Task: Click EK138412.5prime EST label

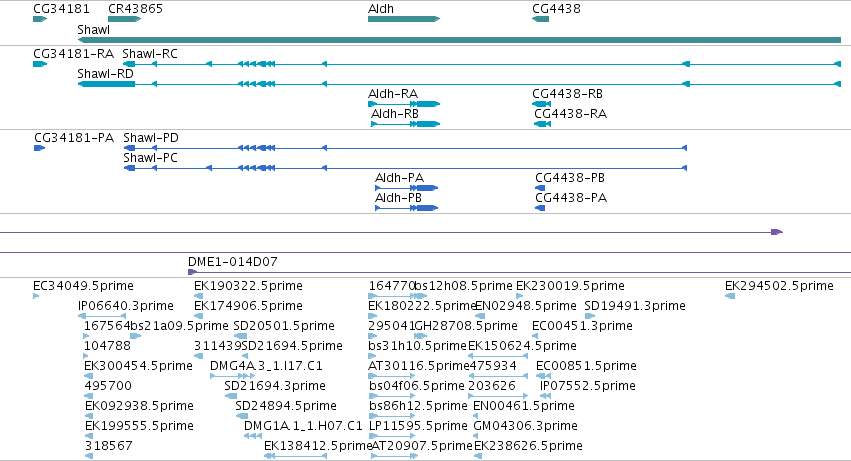Action: [318, 446]
